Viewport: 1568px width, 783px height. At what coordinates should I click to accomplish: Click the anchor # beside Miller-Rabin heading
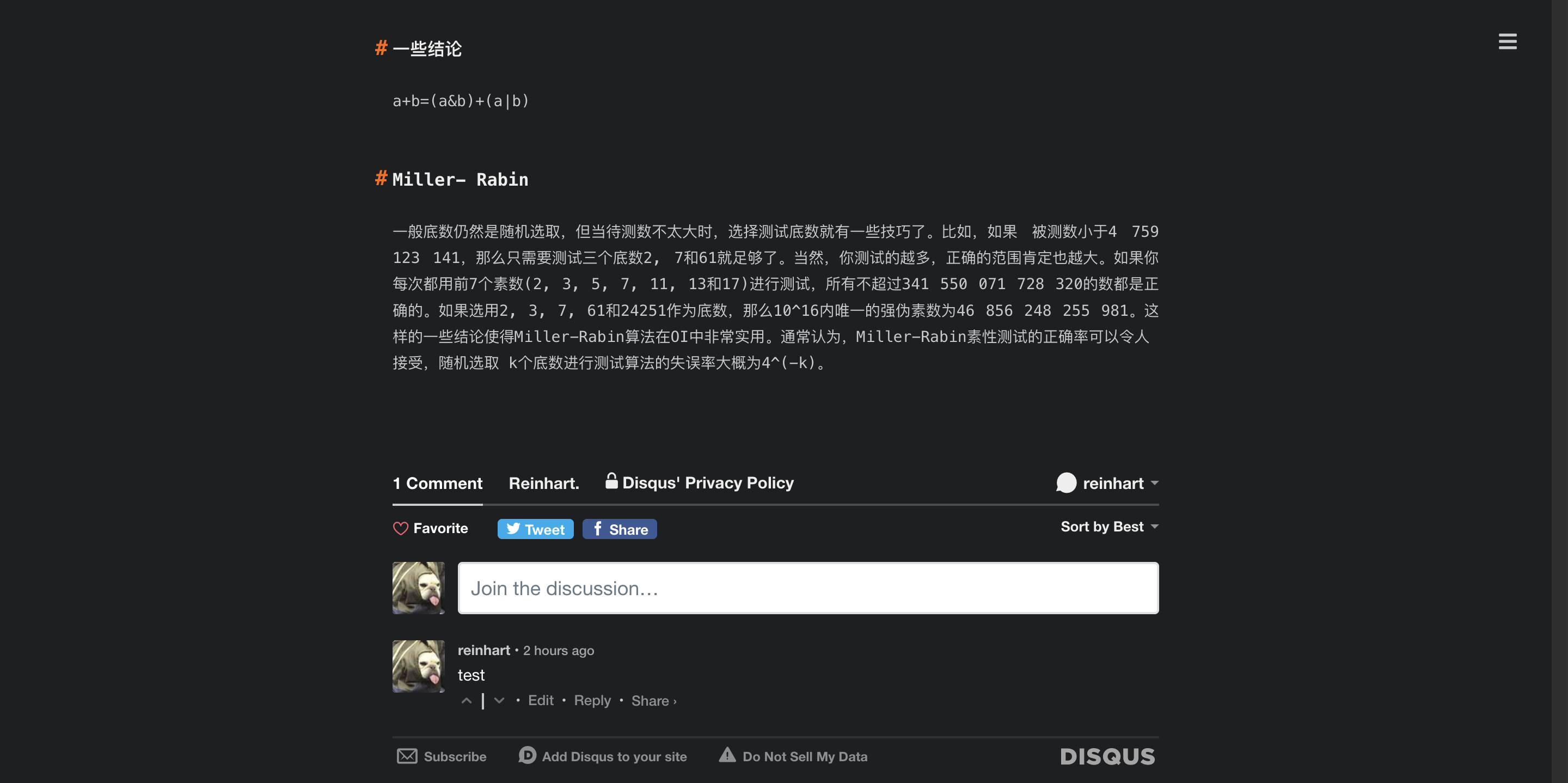[x=381, y=179]
